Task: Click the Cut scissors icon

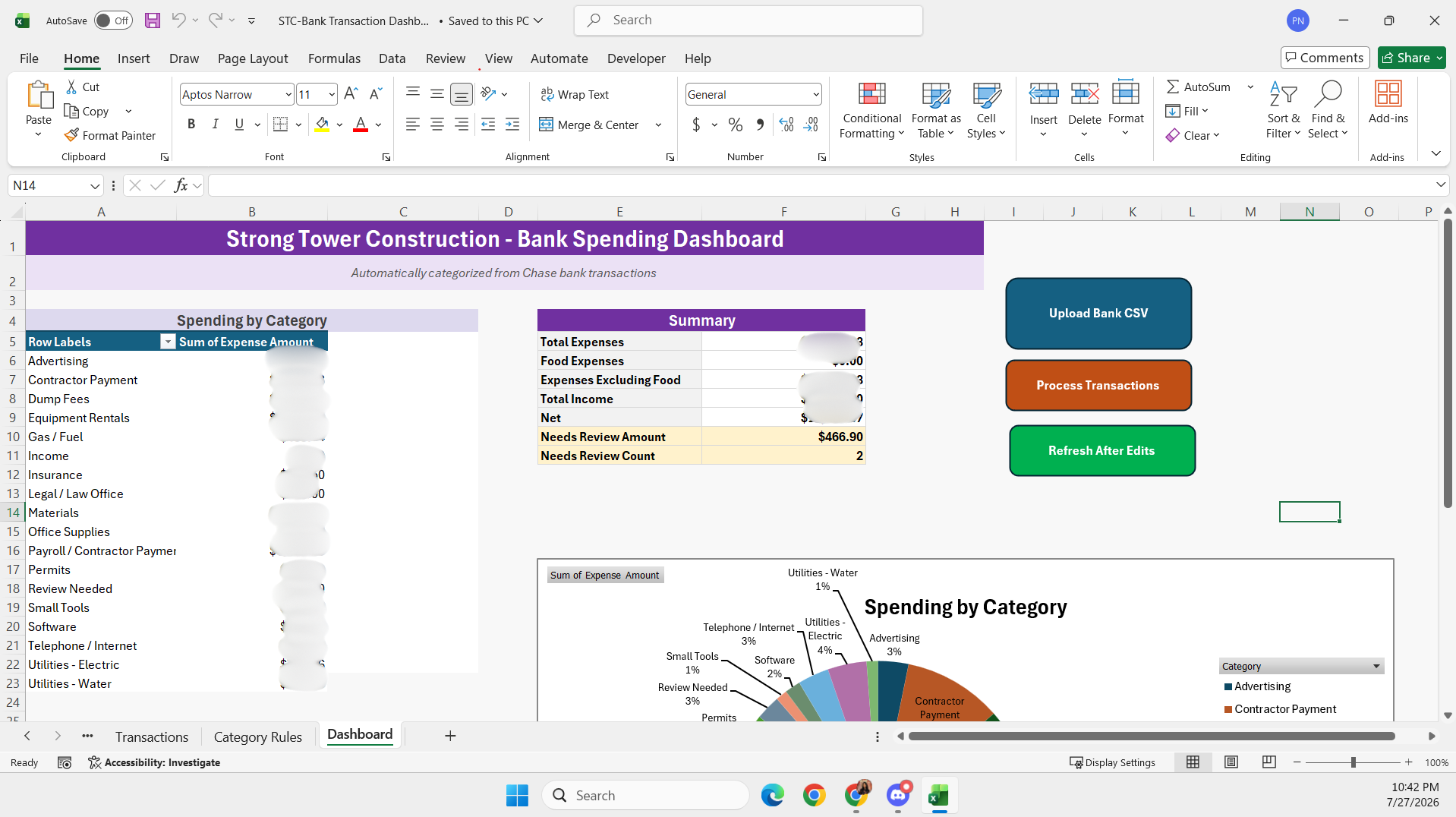Action: pos(71,87)
